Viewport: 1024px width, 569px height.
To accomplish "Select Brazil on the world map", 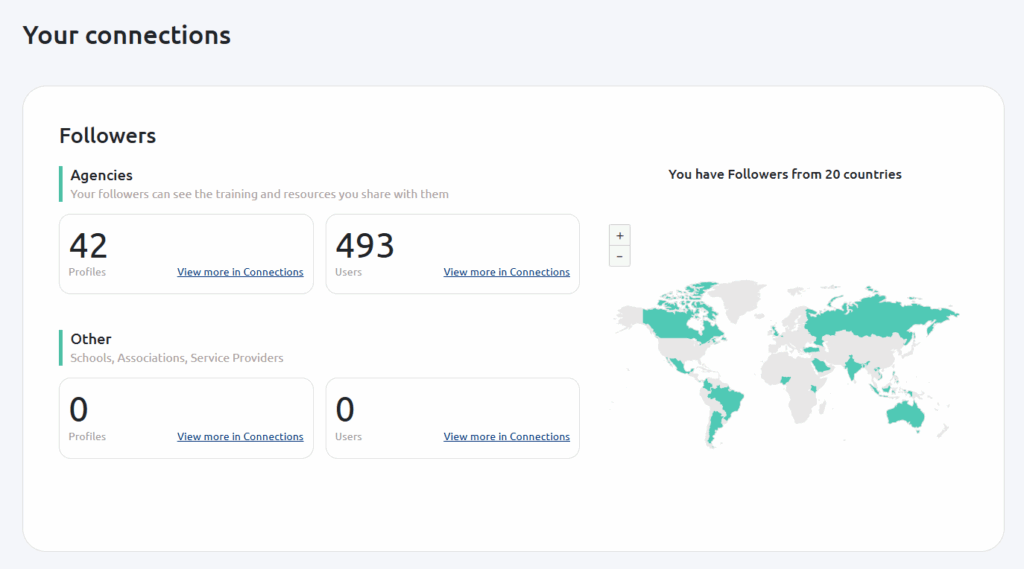I will click(x=726, y=400).
